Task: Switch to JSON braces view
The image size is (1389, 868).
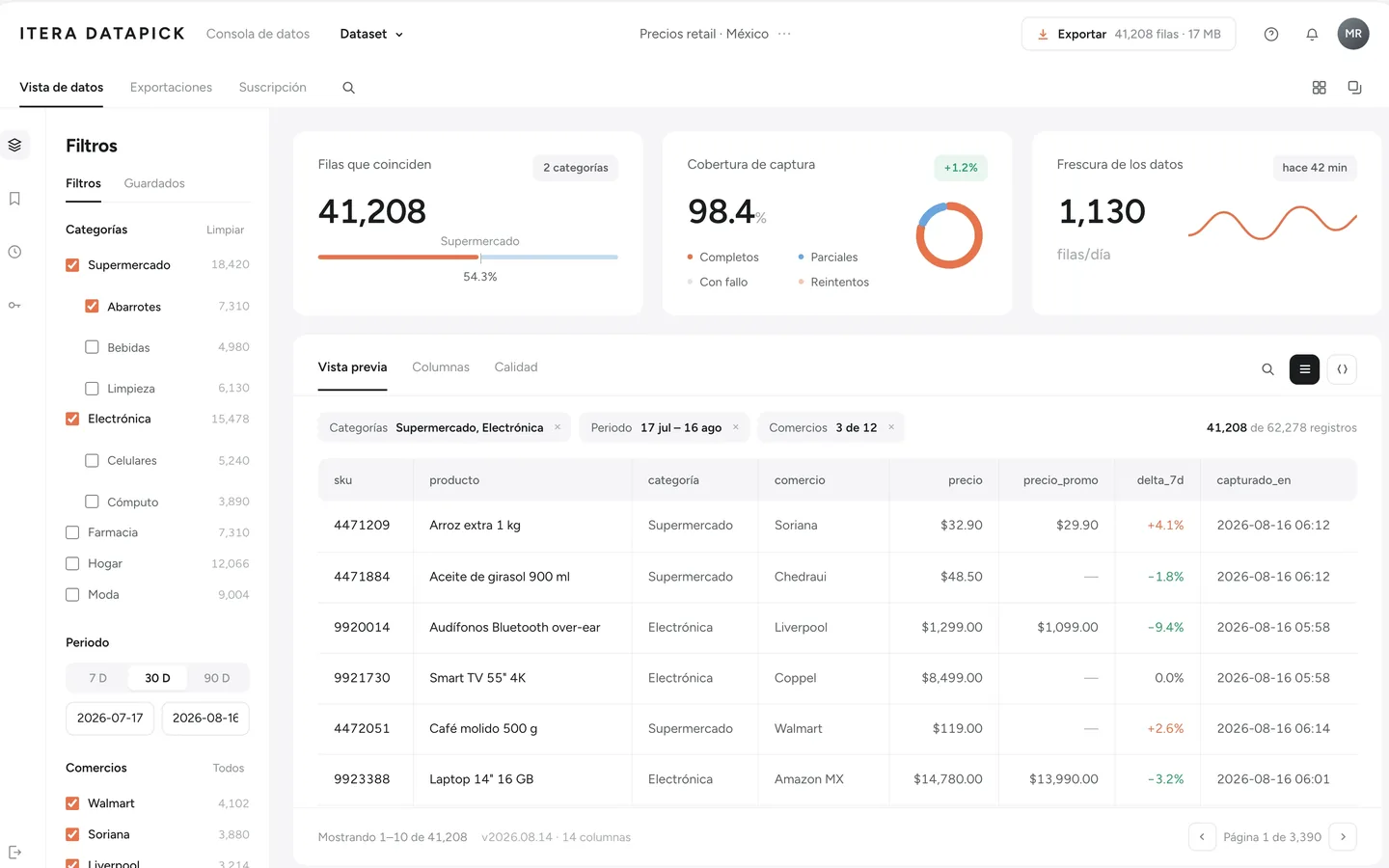Action: click(x=1342, y=369)
